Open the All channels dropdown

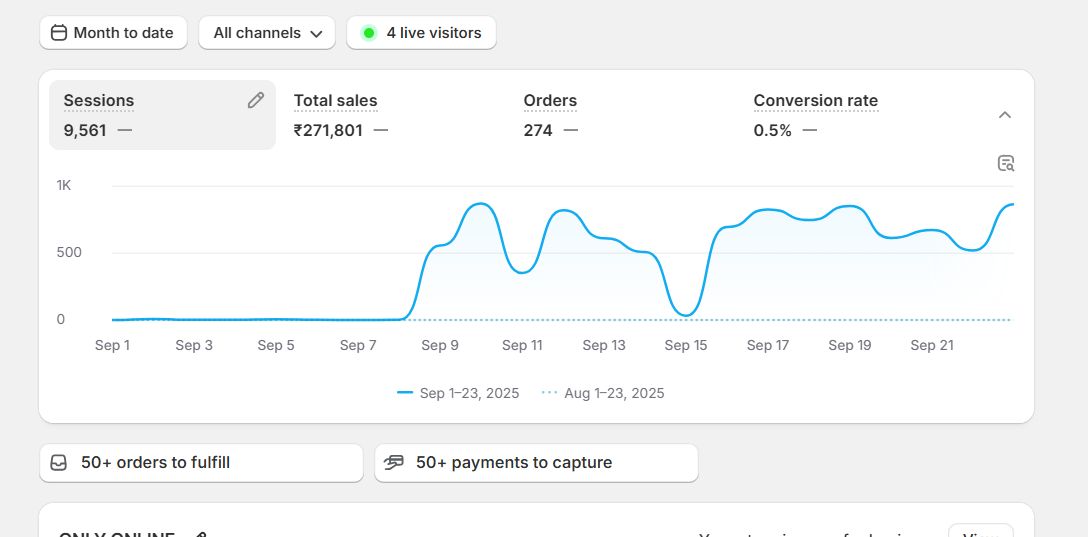267,33
